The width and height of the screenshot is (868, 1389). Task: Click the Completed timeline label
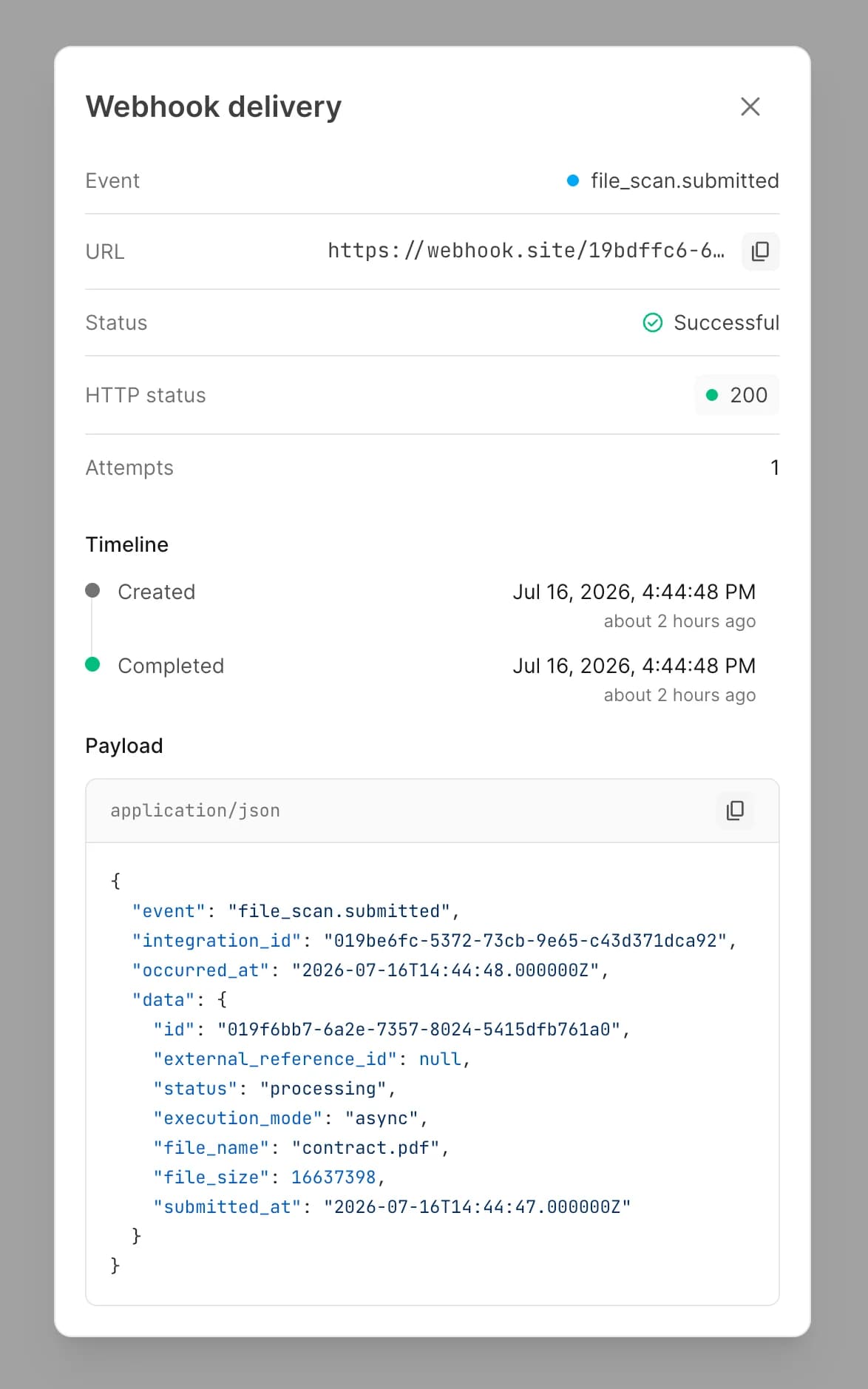coord(171,666)
